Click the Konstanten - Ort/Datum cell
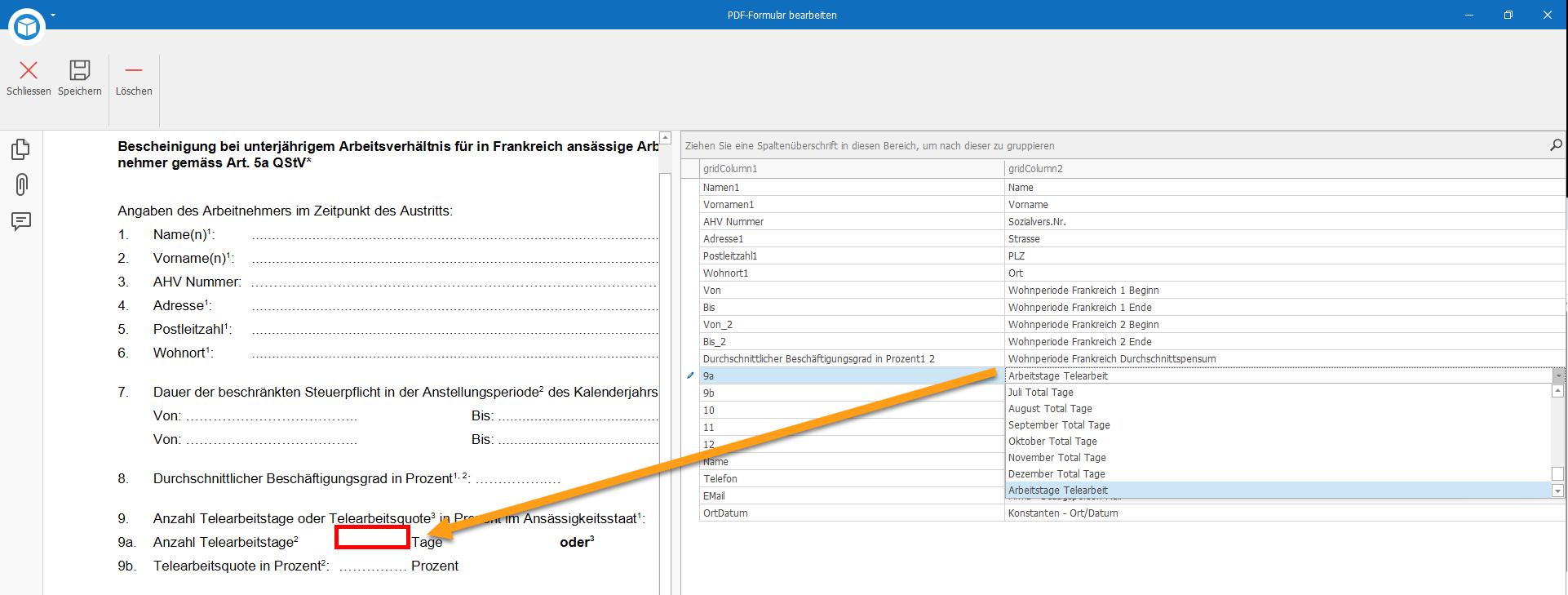Viewport: 1568px width, 595px height. [1285, 513]
